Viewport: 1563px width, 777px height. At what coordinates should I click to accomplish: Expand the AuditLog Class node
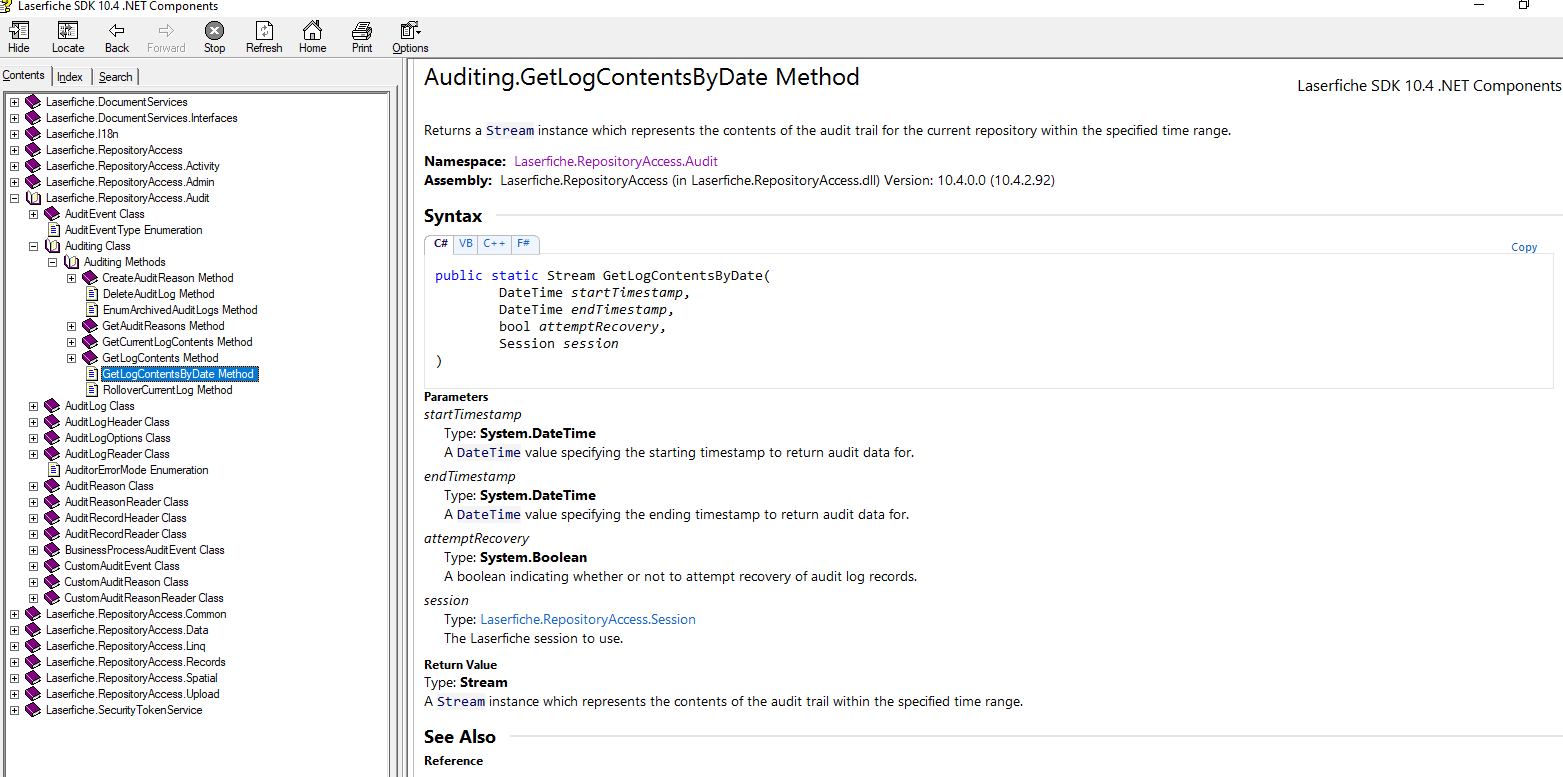pos(33,406)
